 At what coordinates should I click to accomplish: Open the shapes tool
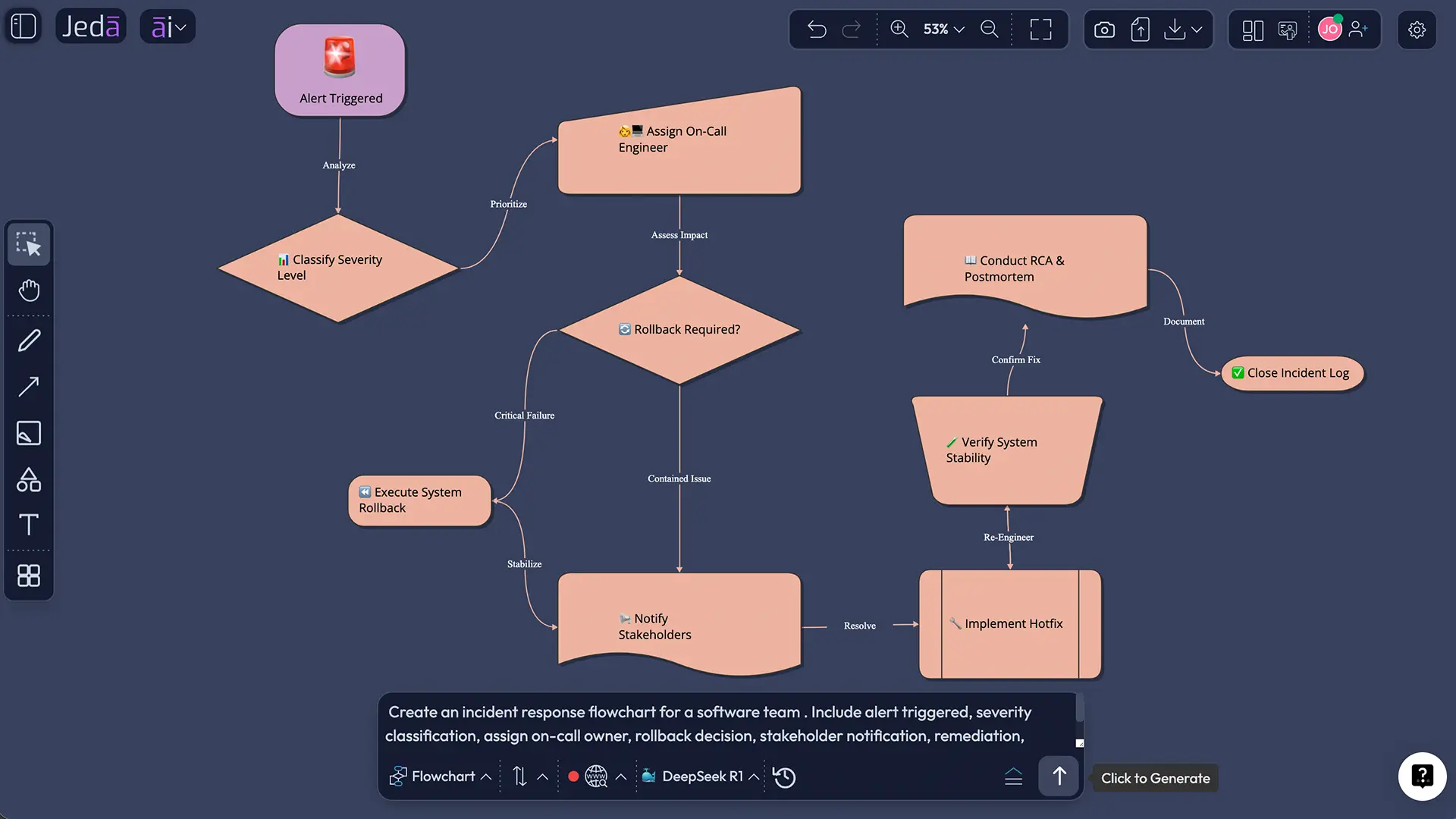[x=29, y=479]
